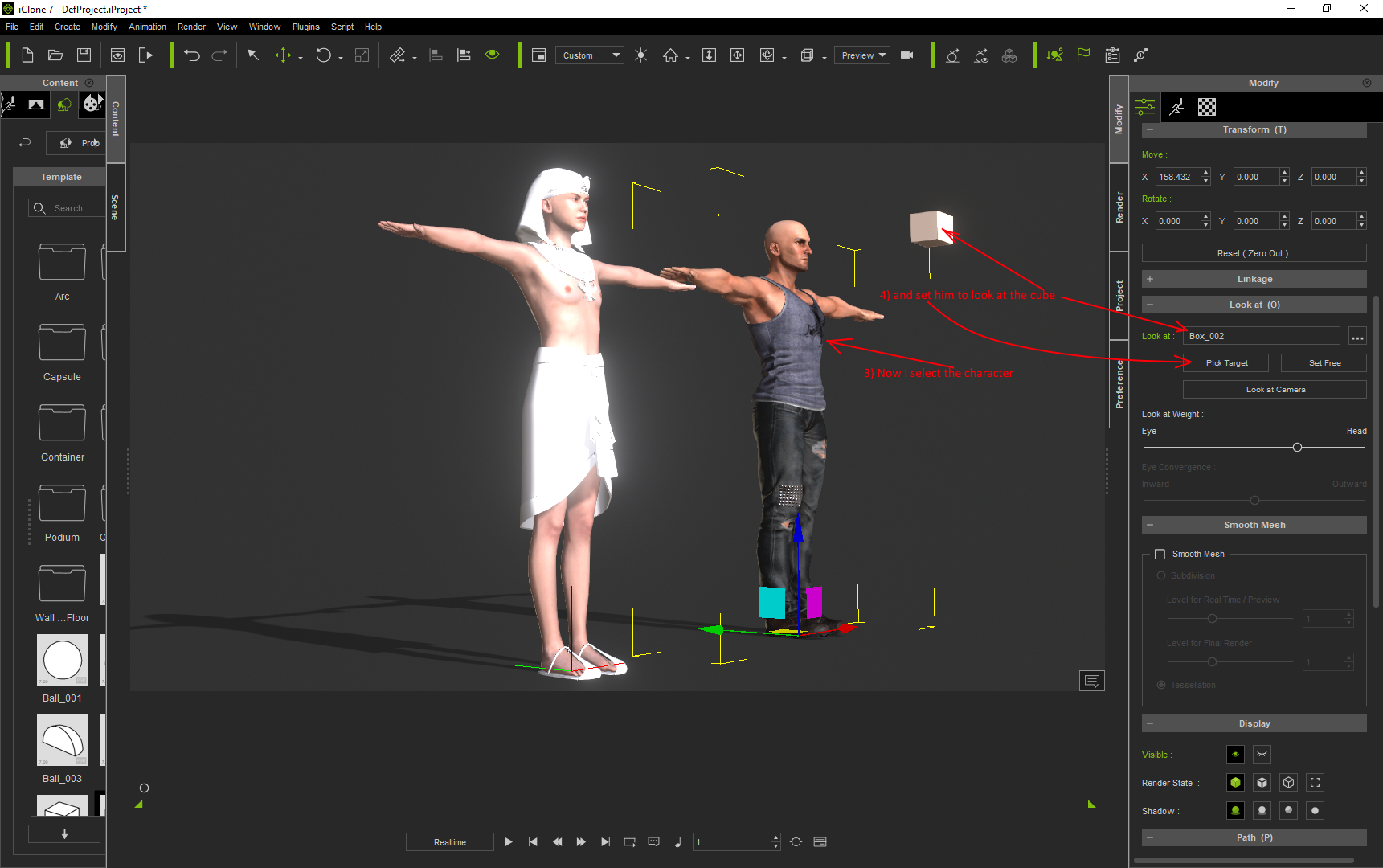This screenshot has height=868, width=1383.
Task: Click the Undo arrow in the toolbar
Action: [191, 55]
